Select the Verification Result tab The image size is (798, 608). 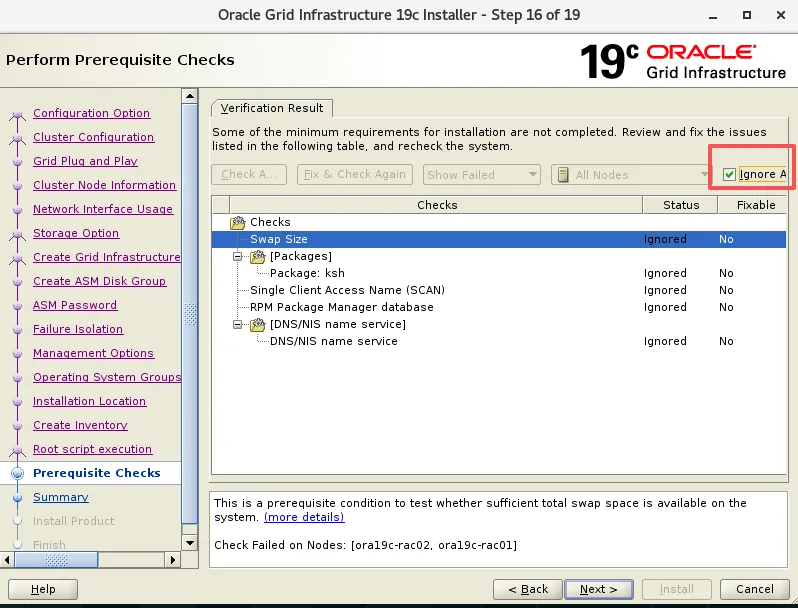272,108
